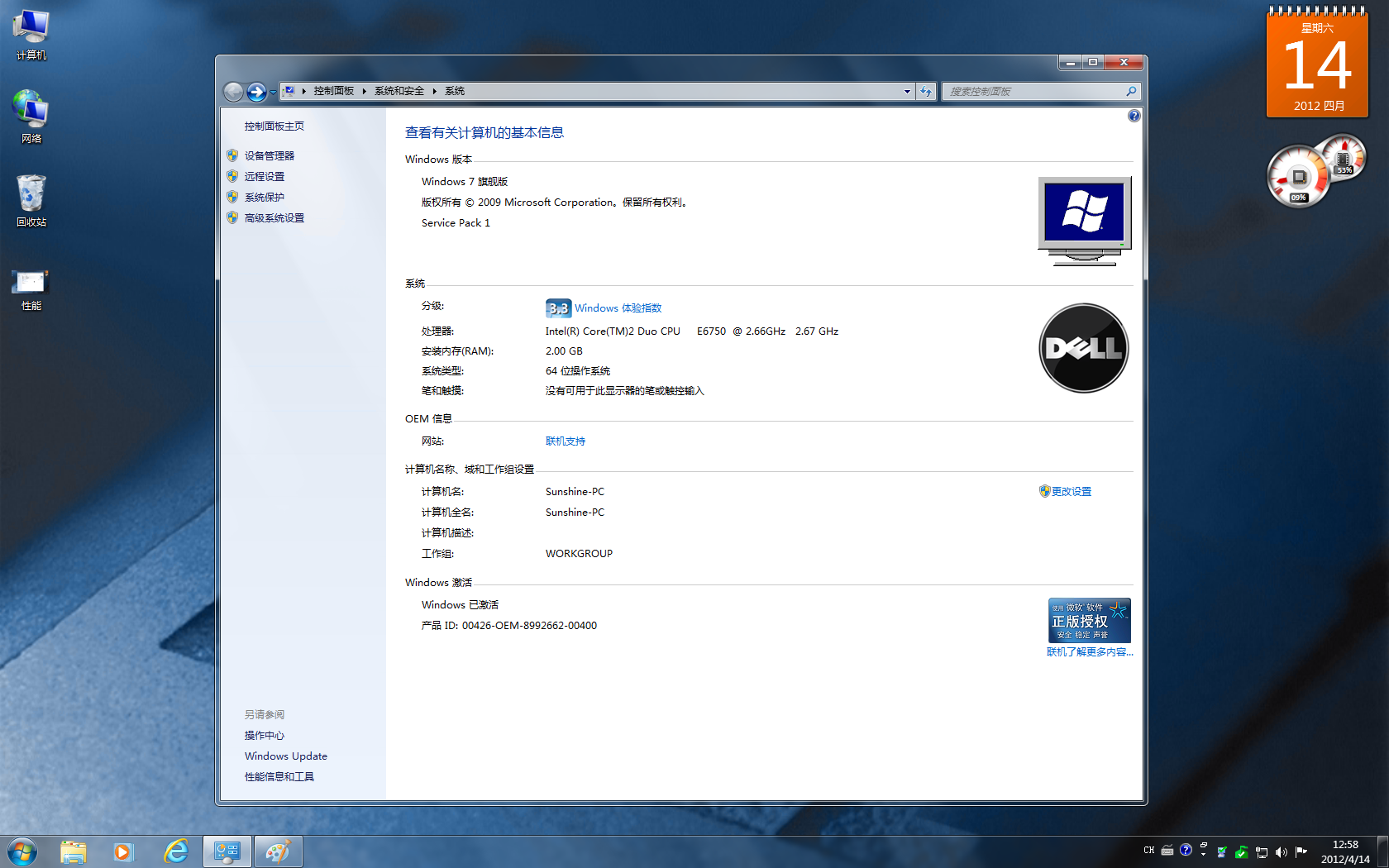The image size is (1389, 868).
Task: Click the shield icon beside 更改设置
Action: (x=1044, y=491)
